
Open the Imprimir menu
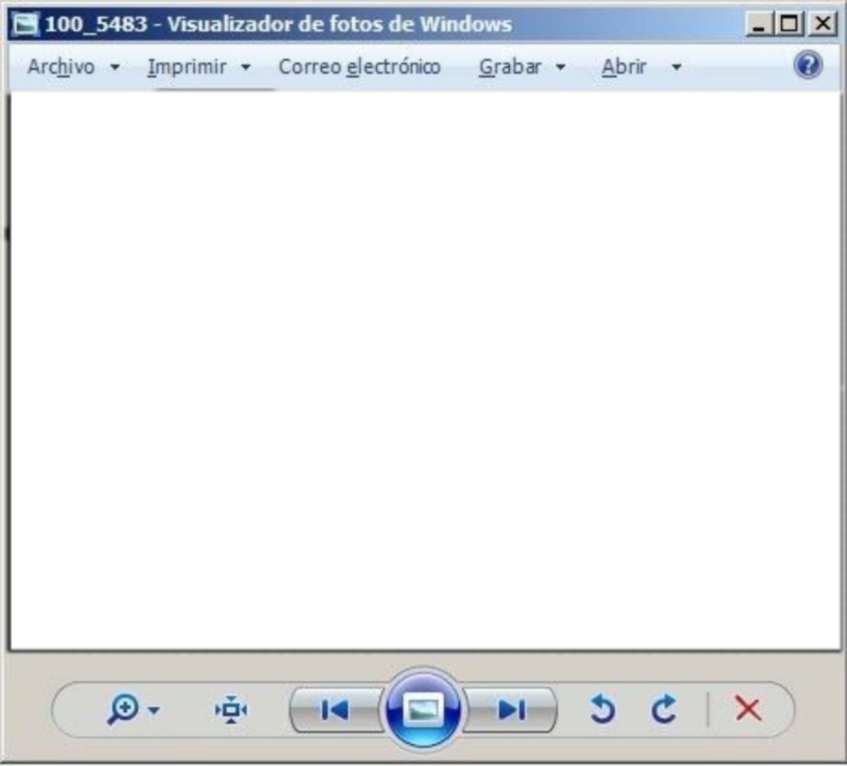[187, 67]
